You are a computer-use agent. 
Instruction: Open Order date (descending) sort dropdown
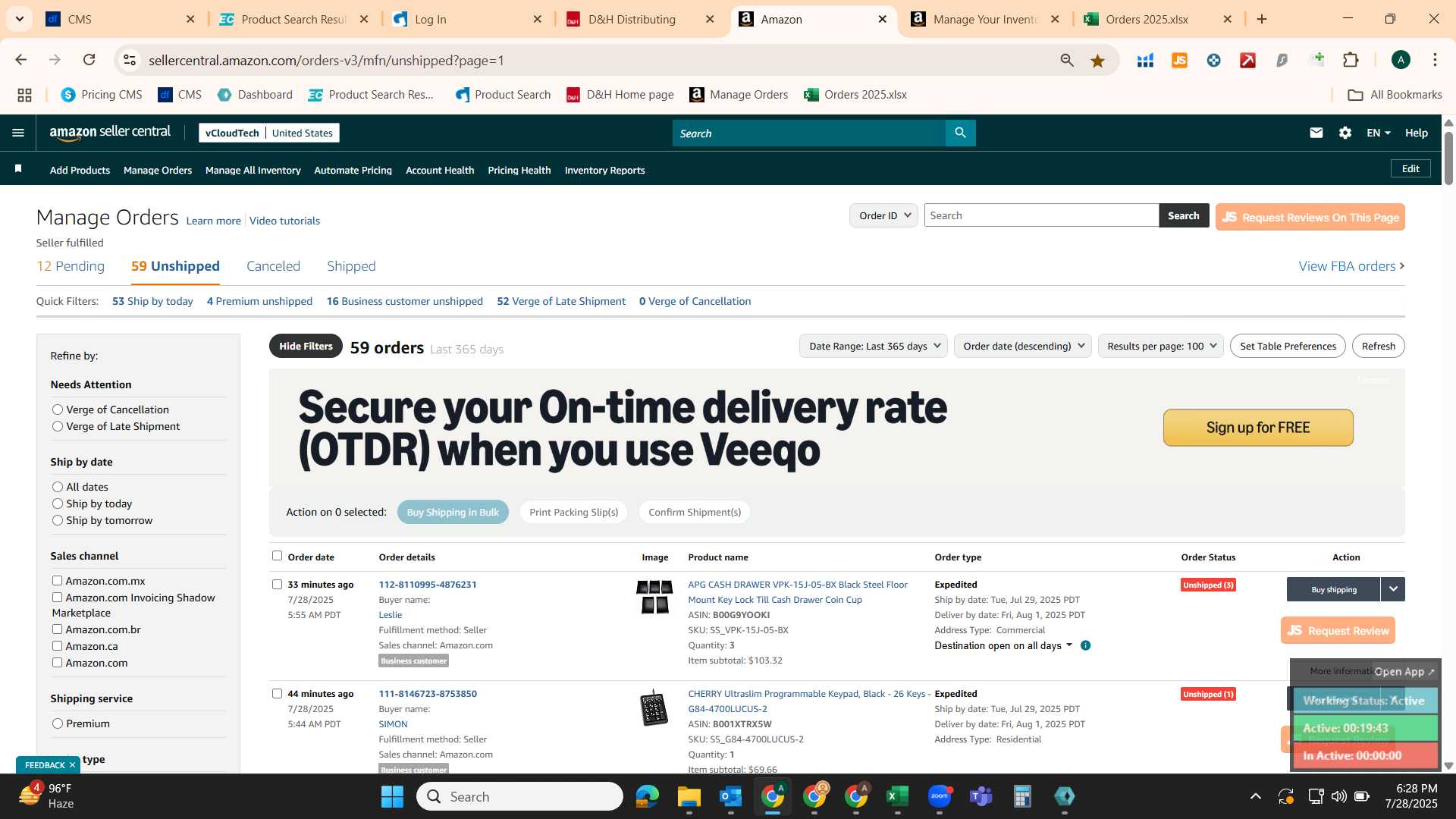coord(1022,346)
